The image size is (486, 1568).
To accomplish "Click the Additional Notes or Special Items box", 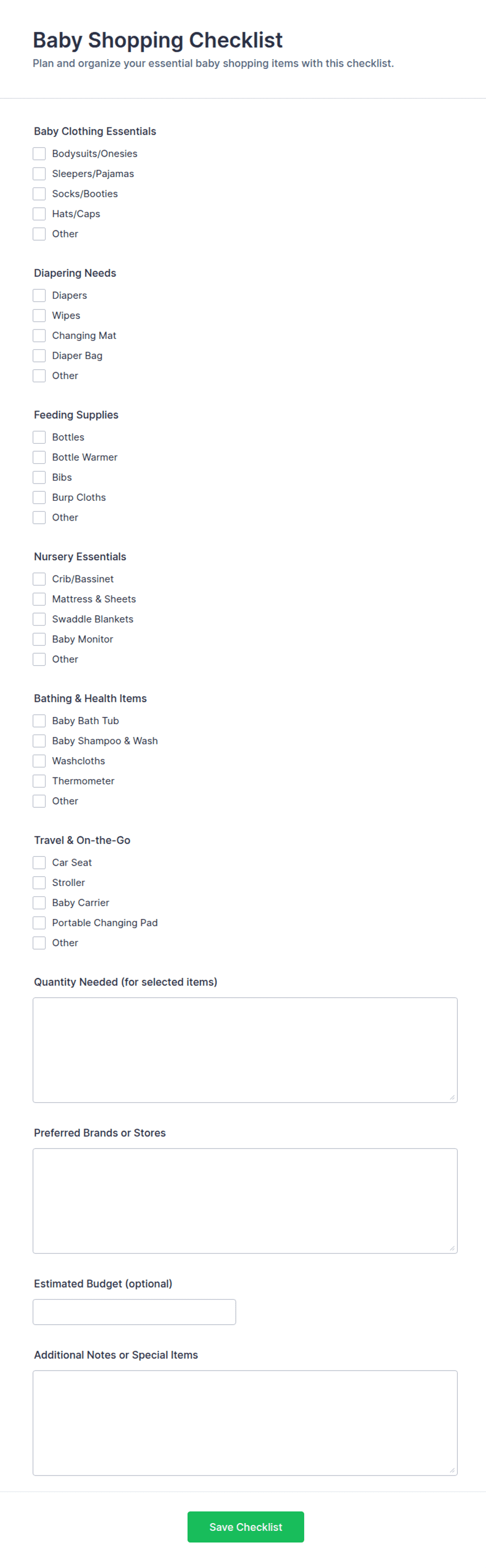I will [245, 1423].
